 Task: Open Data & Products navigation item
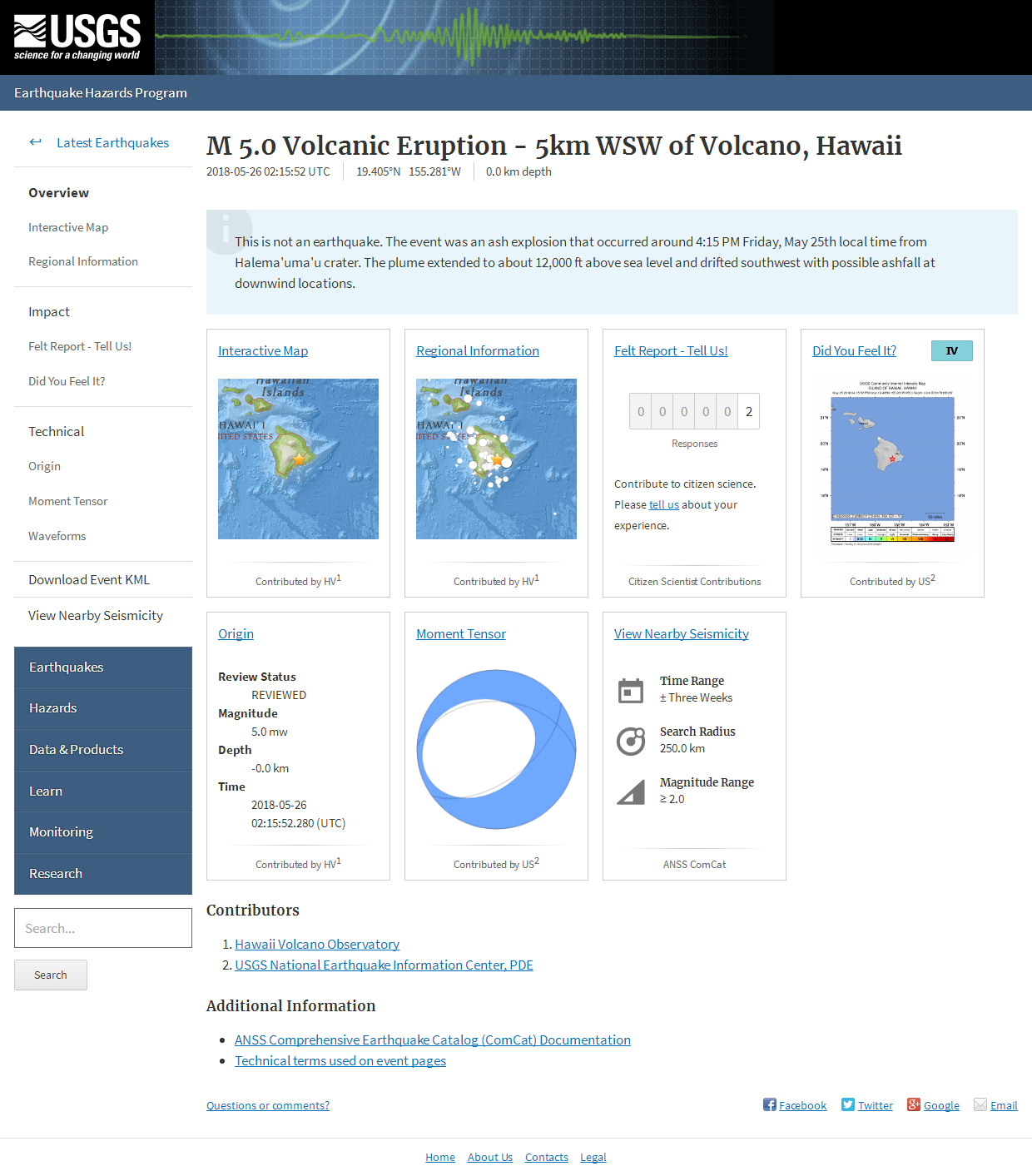[x=103, y=750]
